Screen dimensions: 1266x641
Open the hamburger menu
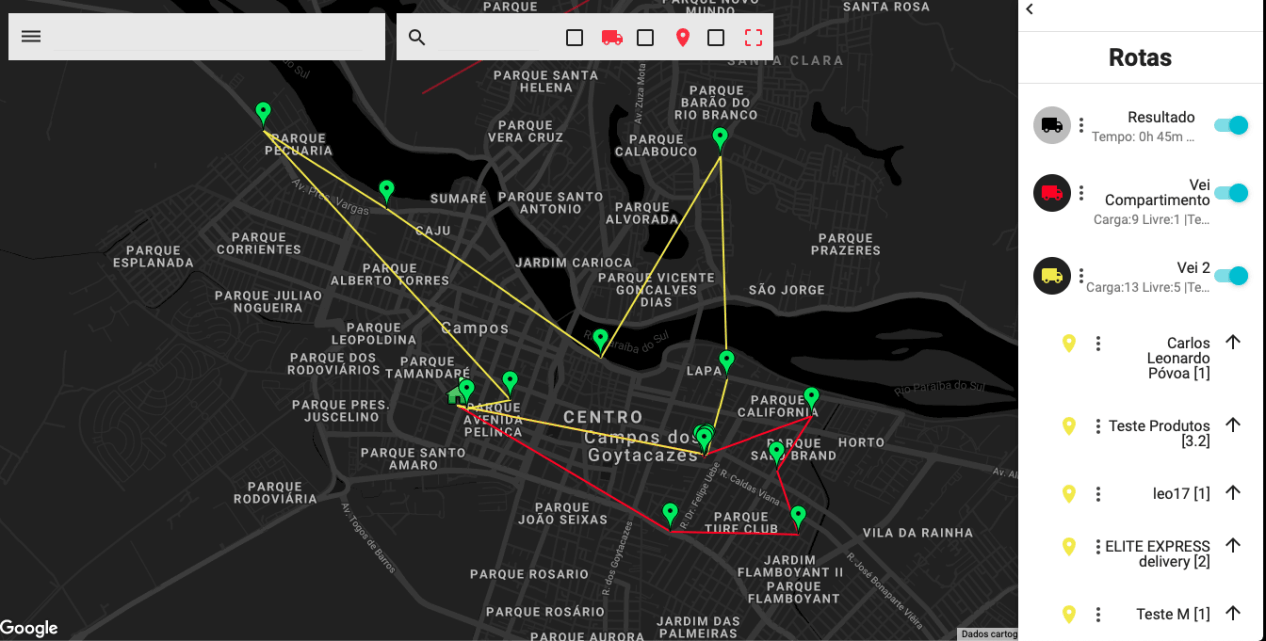point(31,37)
